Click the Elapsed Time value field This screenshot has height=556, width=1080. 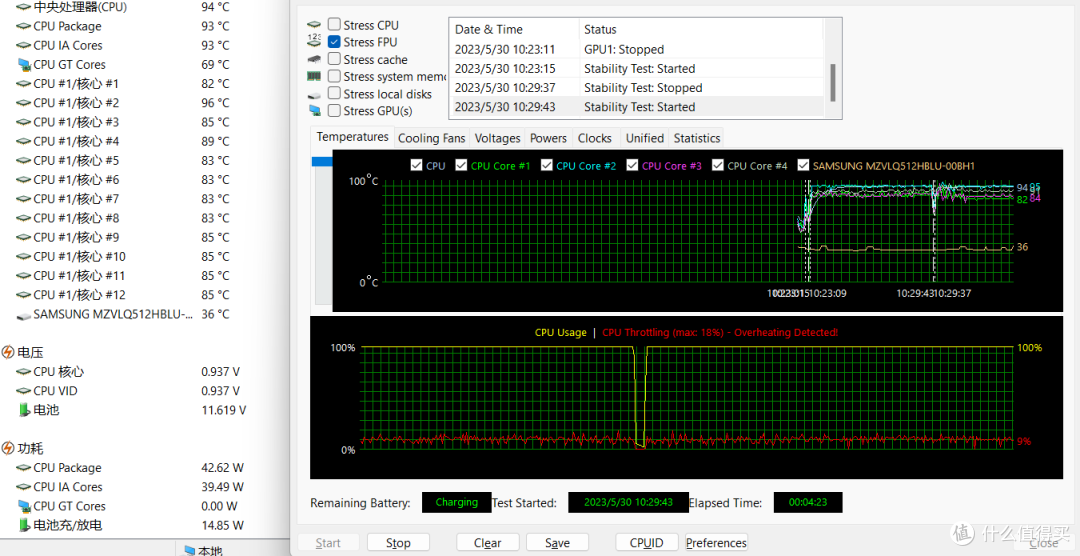pos(808,502)
